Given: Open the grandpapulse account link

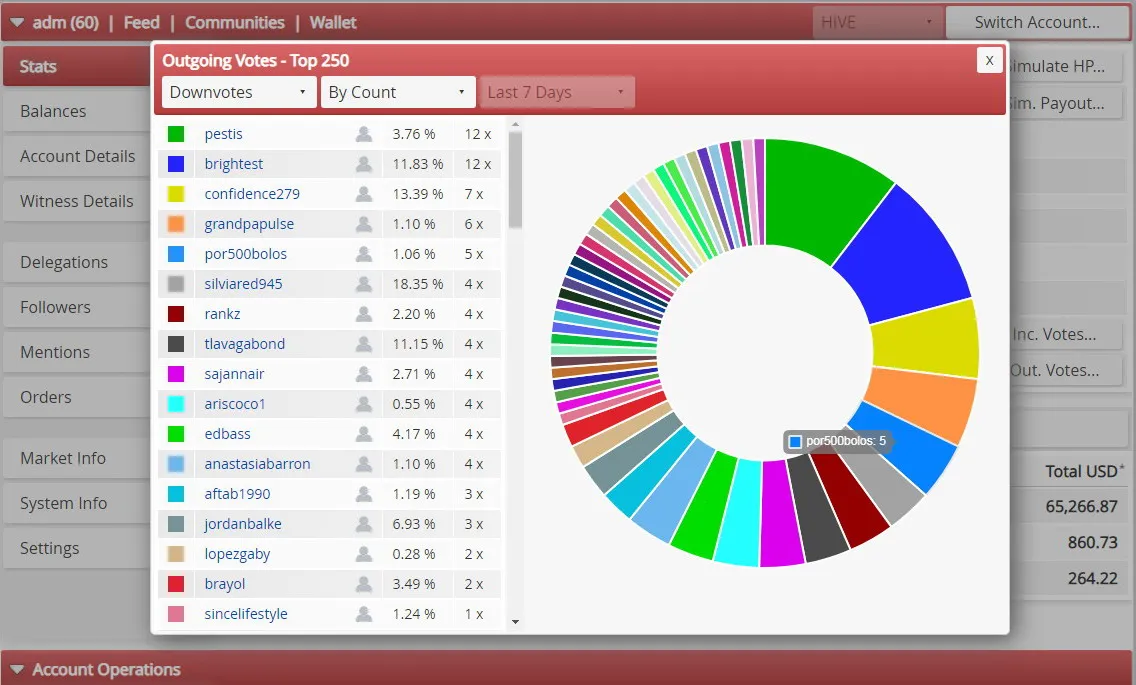Looking at the screenshot, I should [x=249, y=224].
